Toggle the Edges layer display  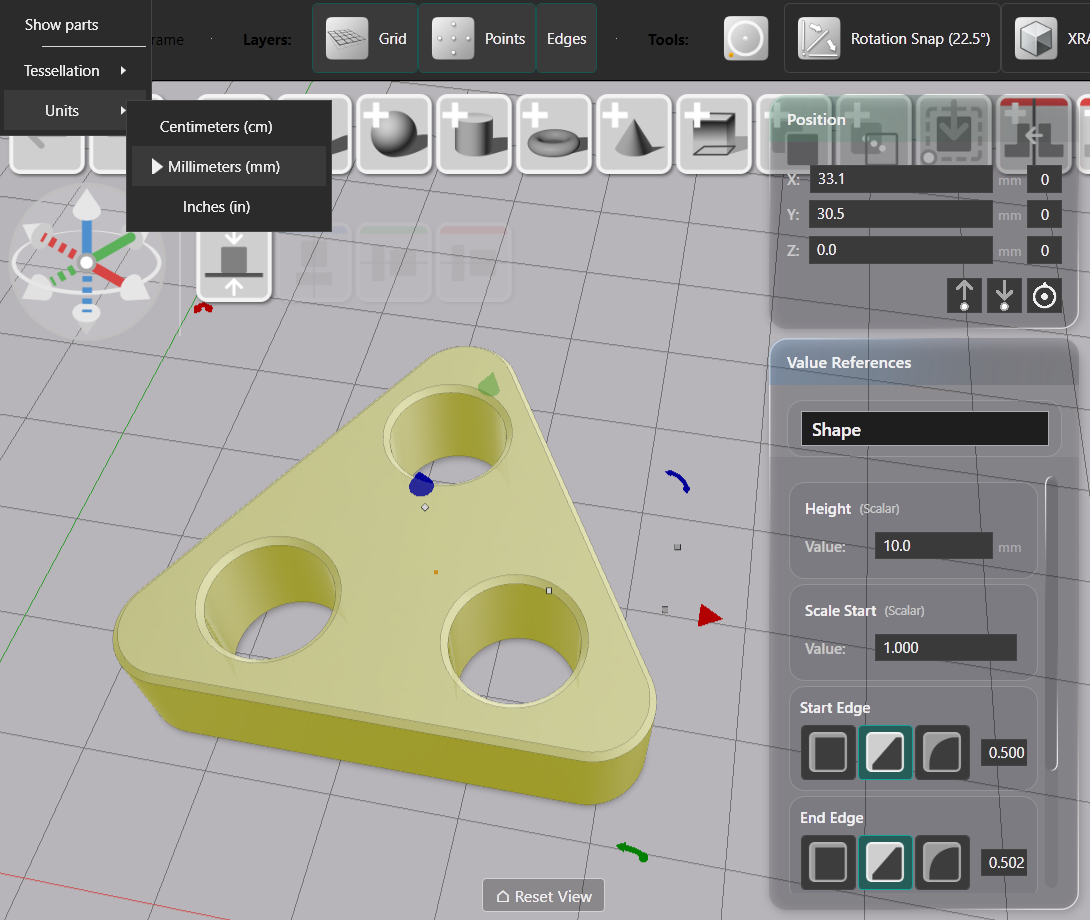point(566,39)
